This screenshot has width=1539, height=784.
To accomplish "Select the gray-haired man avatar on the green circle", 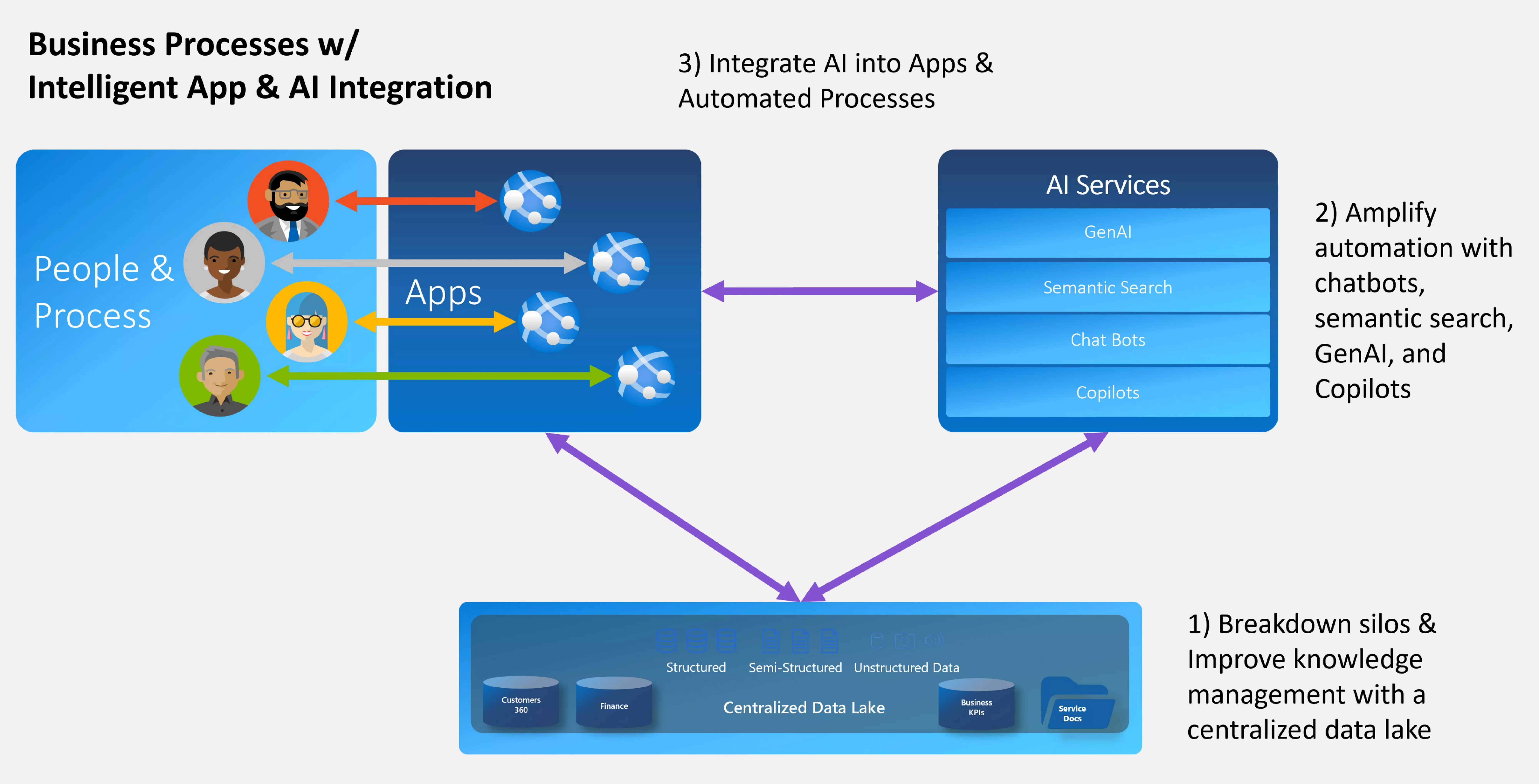I will click(220, 376).
